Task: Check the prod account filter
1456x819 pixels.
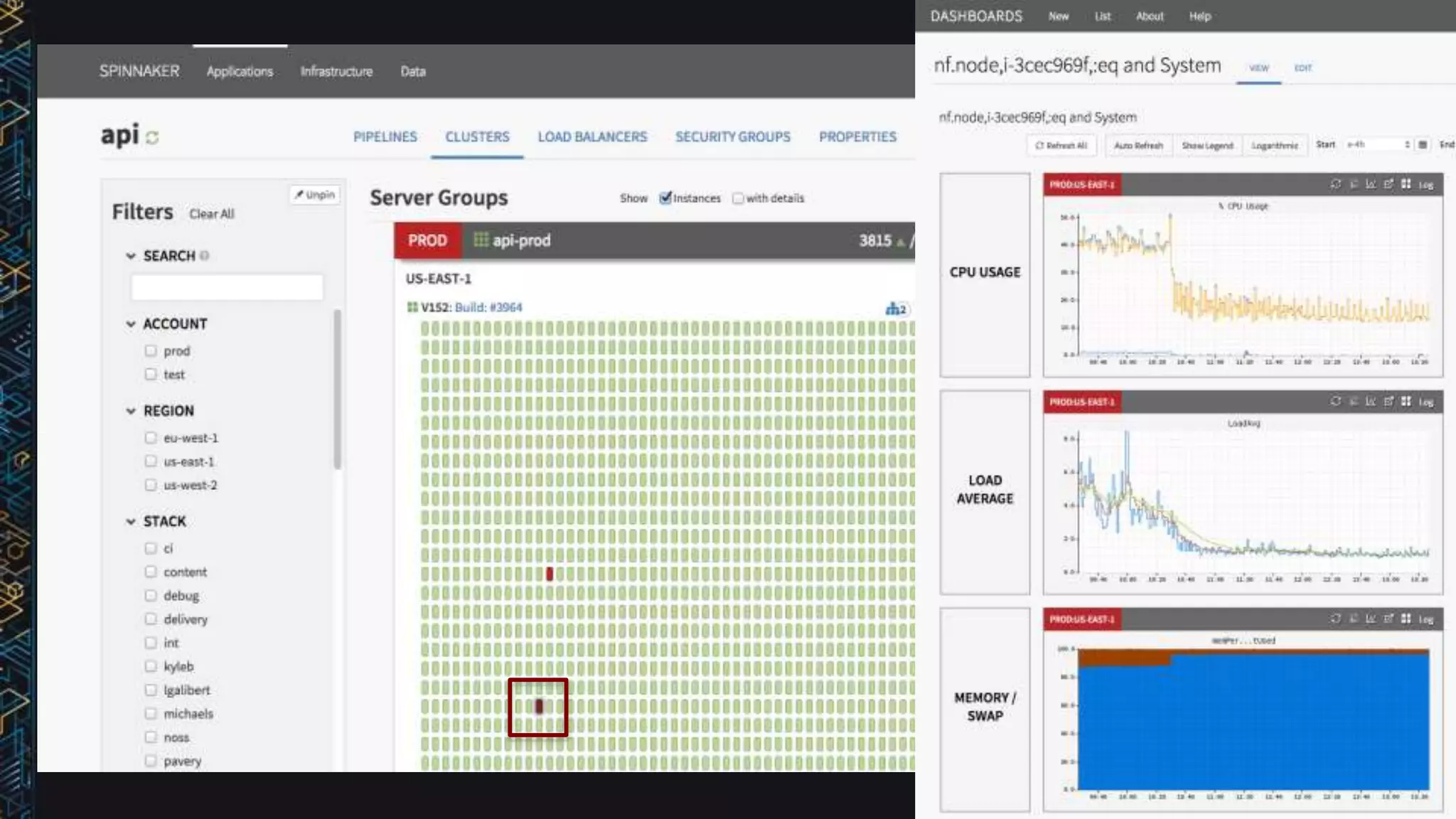Action: (151, 350)
